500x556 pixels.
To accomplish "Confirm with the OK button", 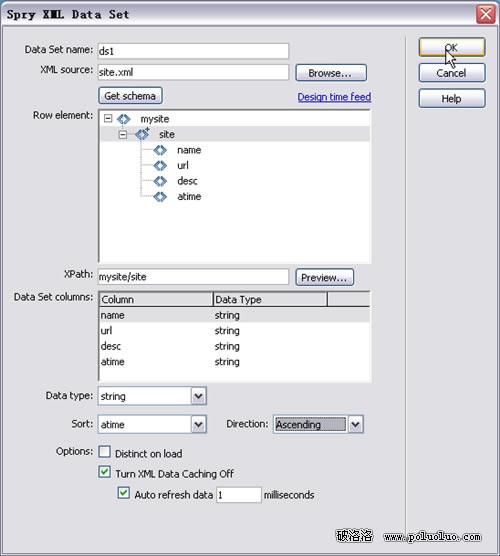I will click(x=451, y=47).
